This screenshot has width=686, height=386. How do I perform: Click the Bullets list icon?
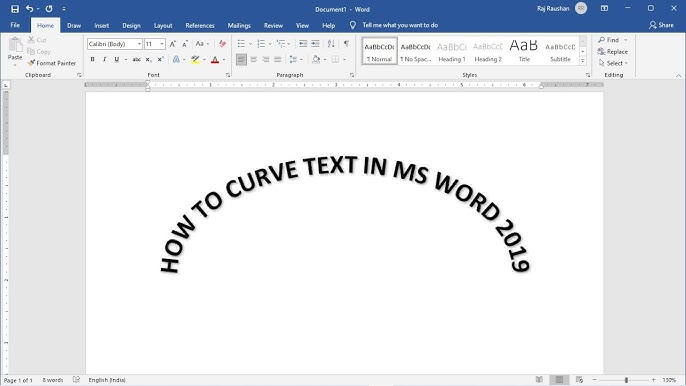pyautogui.click(x=241, y=43)
